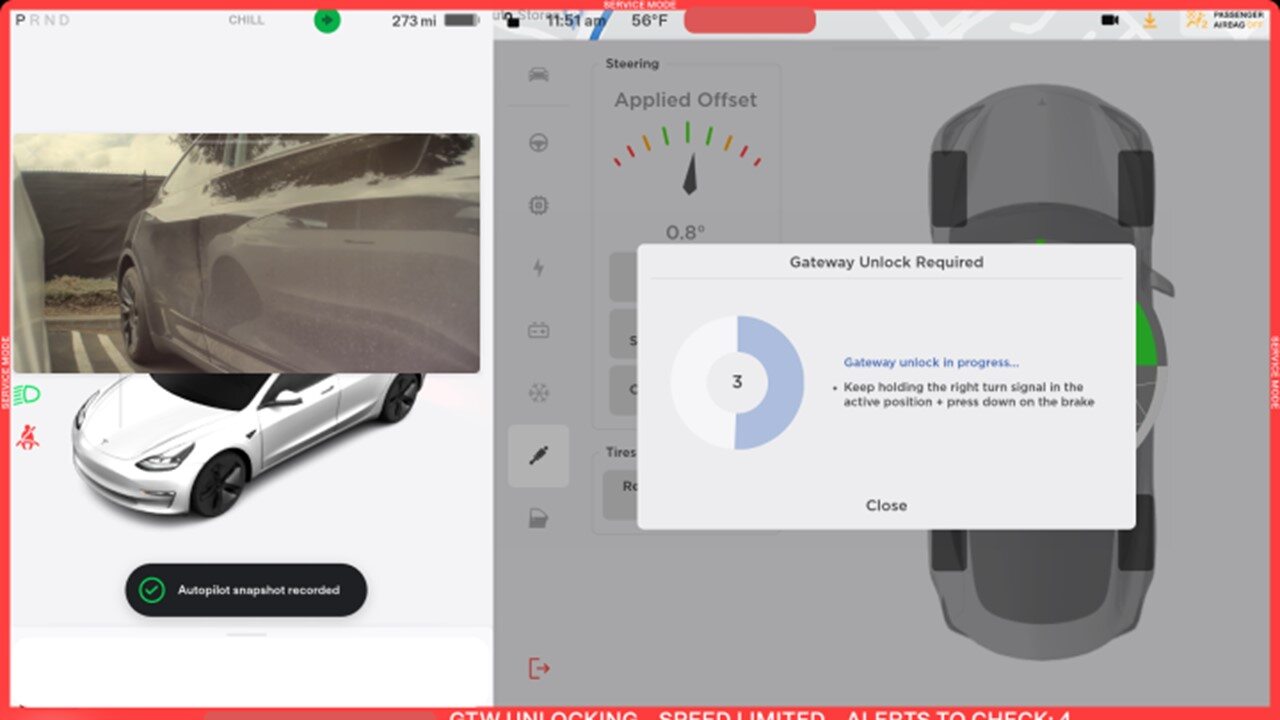Image resolution: width=1280 pixels, height=720 pixels.
Task: Tap the green headlights indicator icon
Action: point(29,395)
